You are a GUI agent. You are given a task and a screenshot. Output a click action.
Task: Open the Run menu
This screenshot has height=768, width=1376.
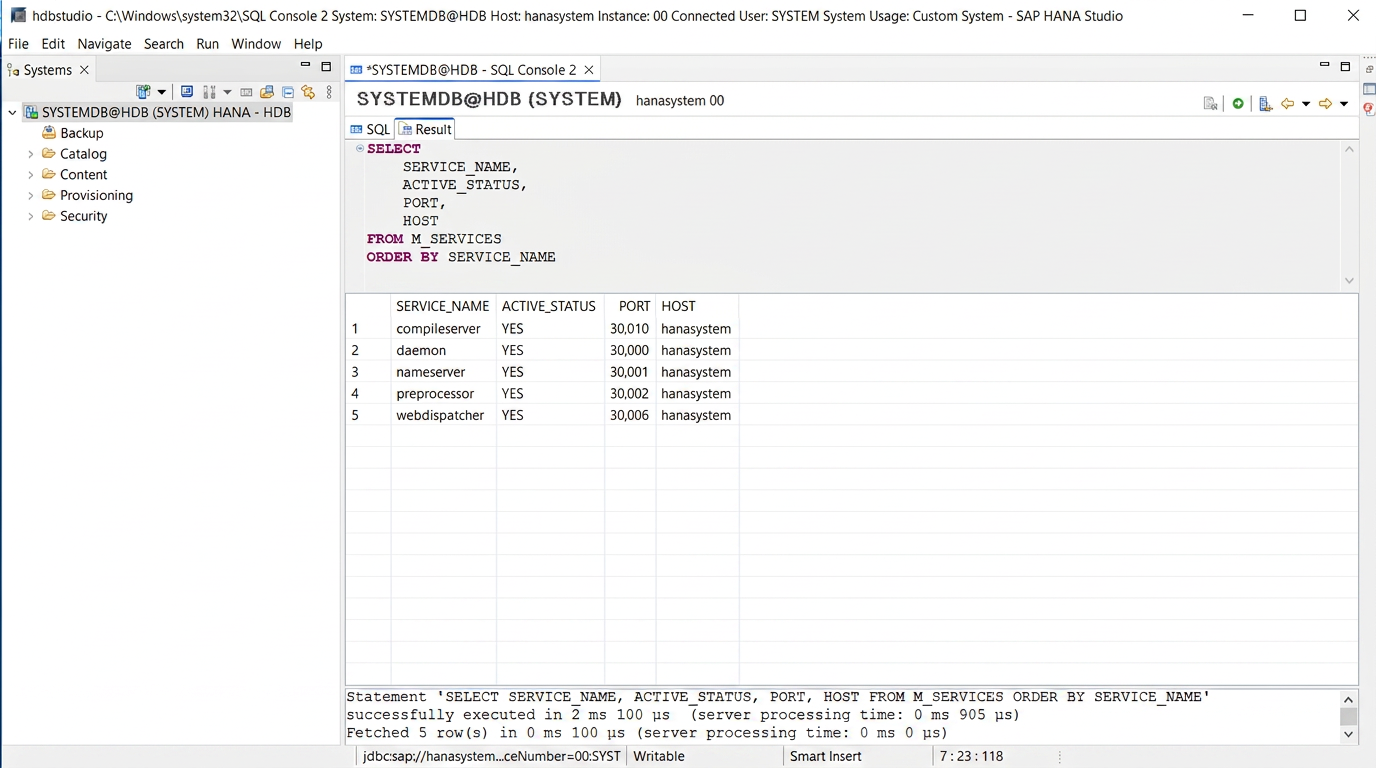point(207,44)
